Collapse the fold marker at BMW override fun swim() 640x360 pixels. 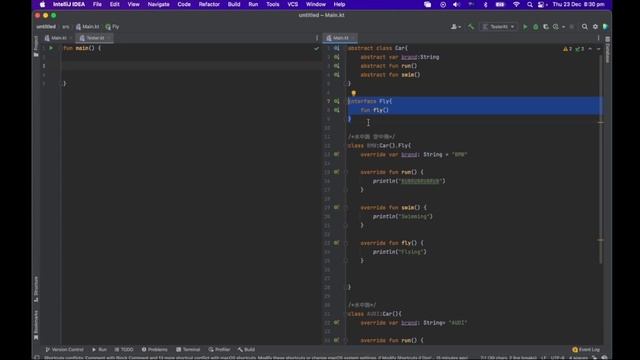(346, 207)
